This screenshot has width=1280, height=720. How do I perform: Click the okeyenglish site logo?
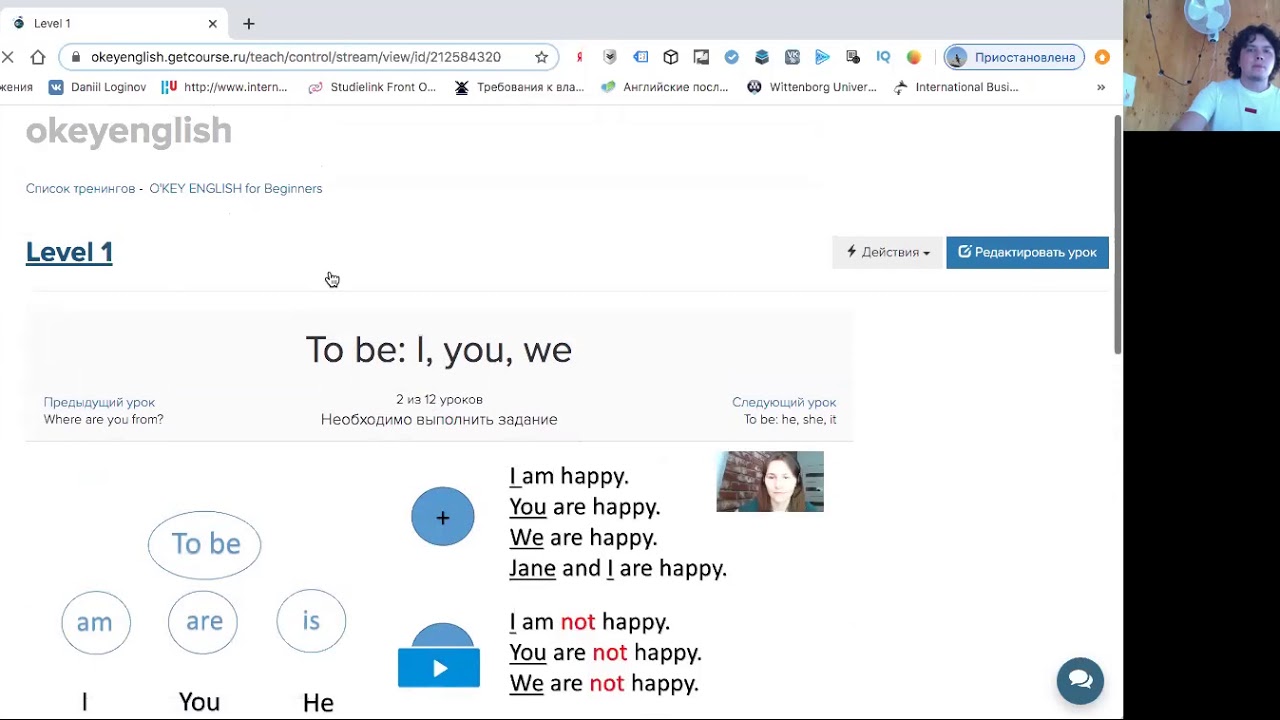point(128,131)
